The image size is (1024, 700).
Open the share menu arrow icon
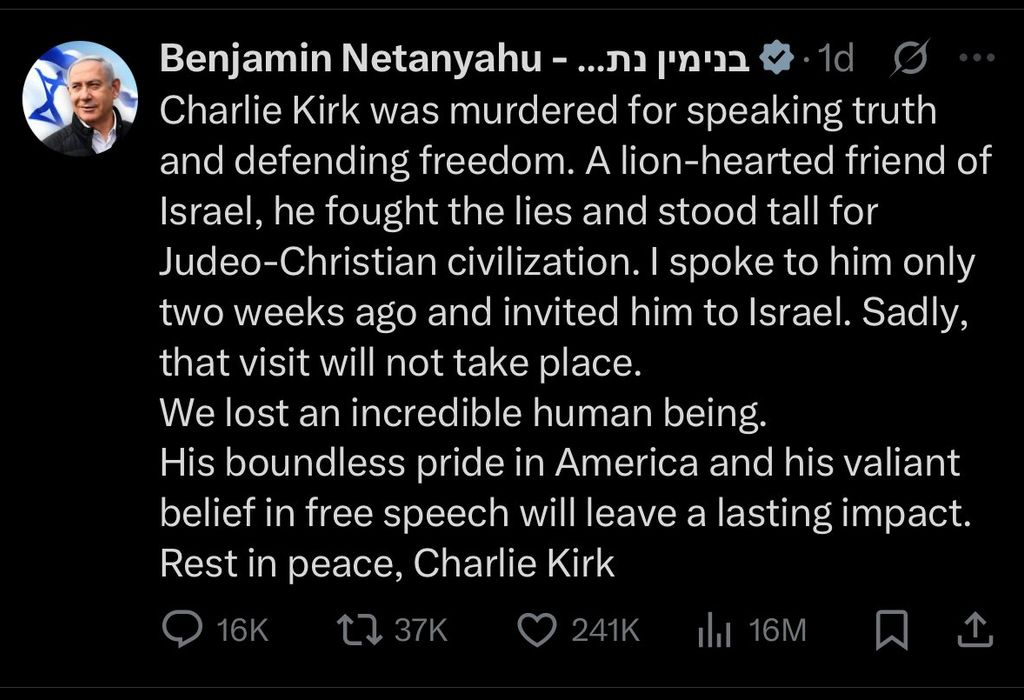coord(975,628)
